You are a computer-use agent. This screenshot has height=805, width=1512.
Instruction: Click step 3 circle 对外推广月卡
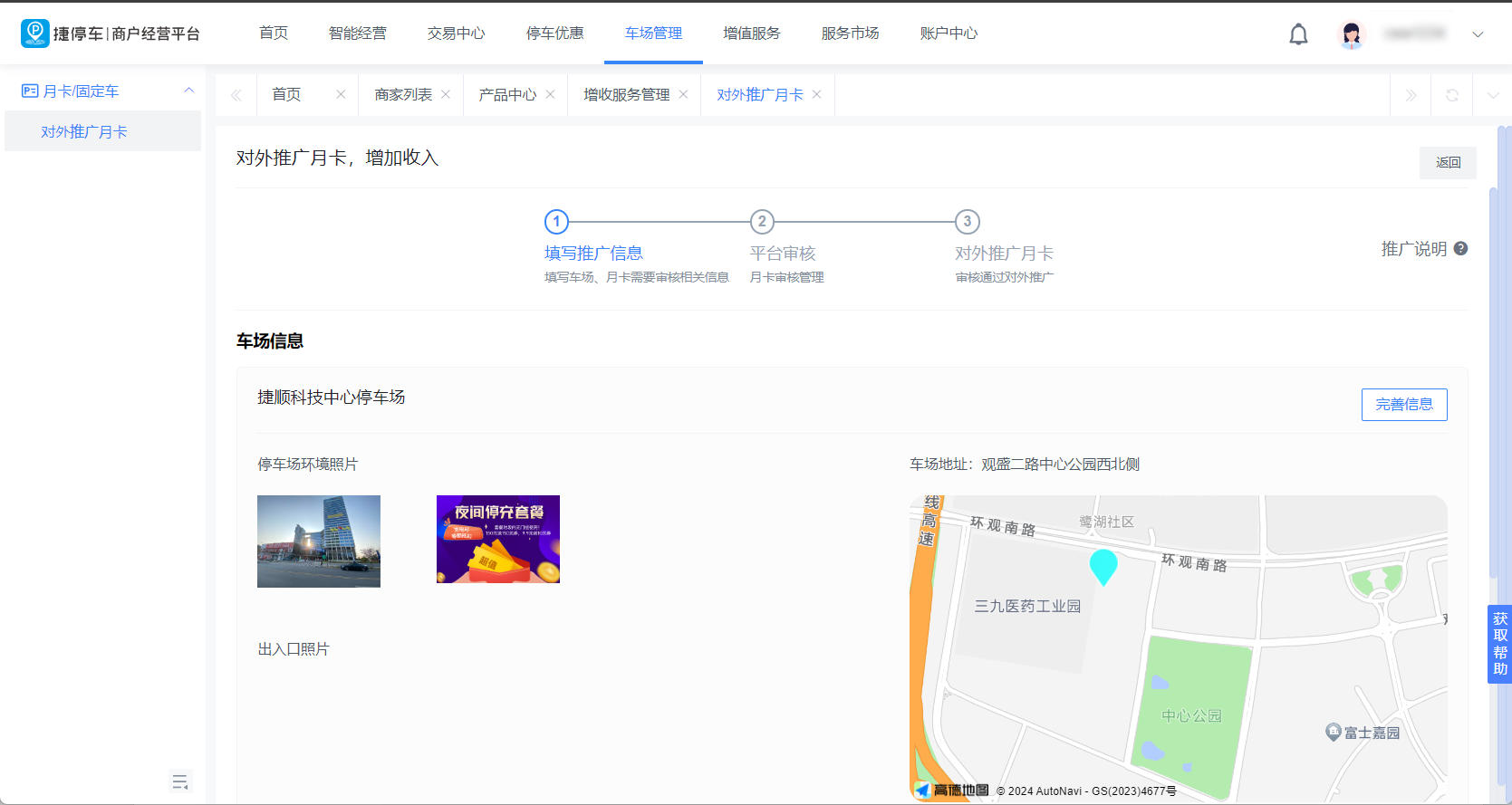click(968, 221)
